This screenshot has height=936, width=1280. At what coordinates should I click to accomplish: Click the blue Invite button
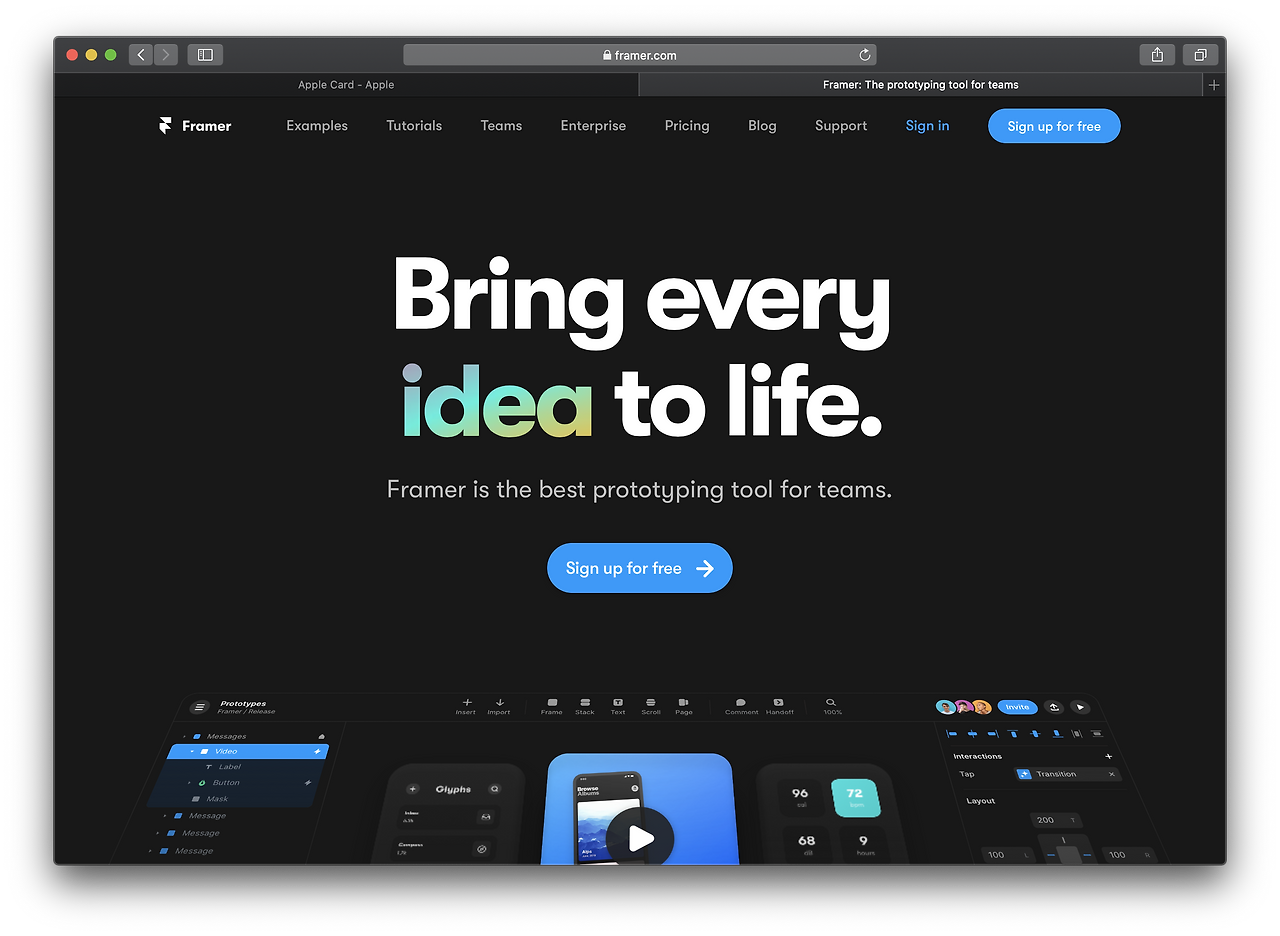coord(1017,707)
